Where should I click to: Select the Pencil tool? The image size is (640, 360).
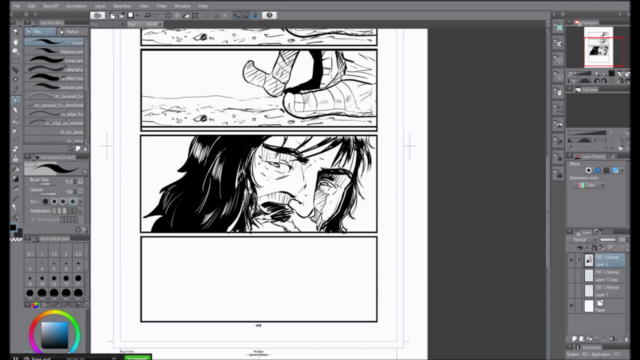tap(16, 110)
